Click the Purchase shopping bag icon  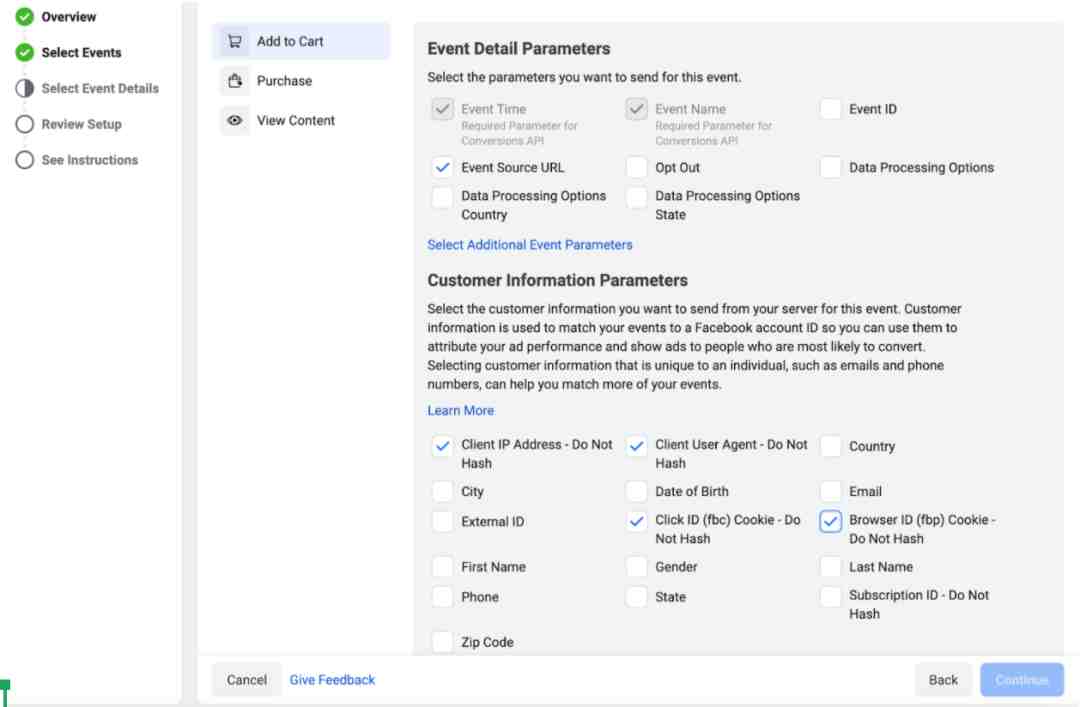234,81
